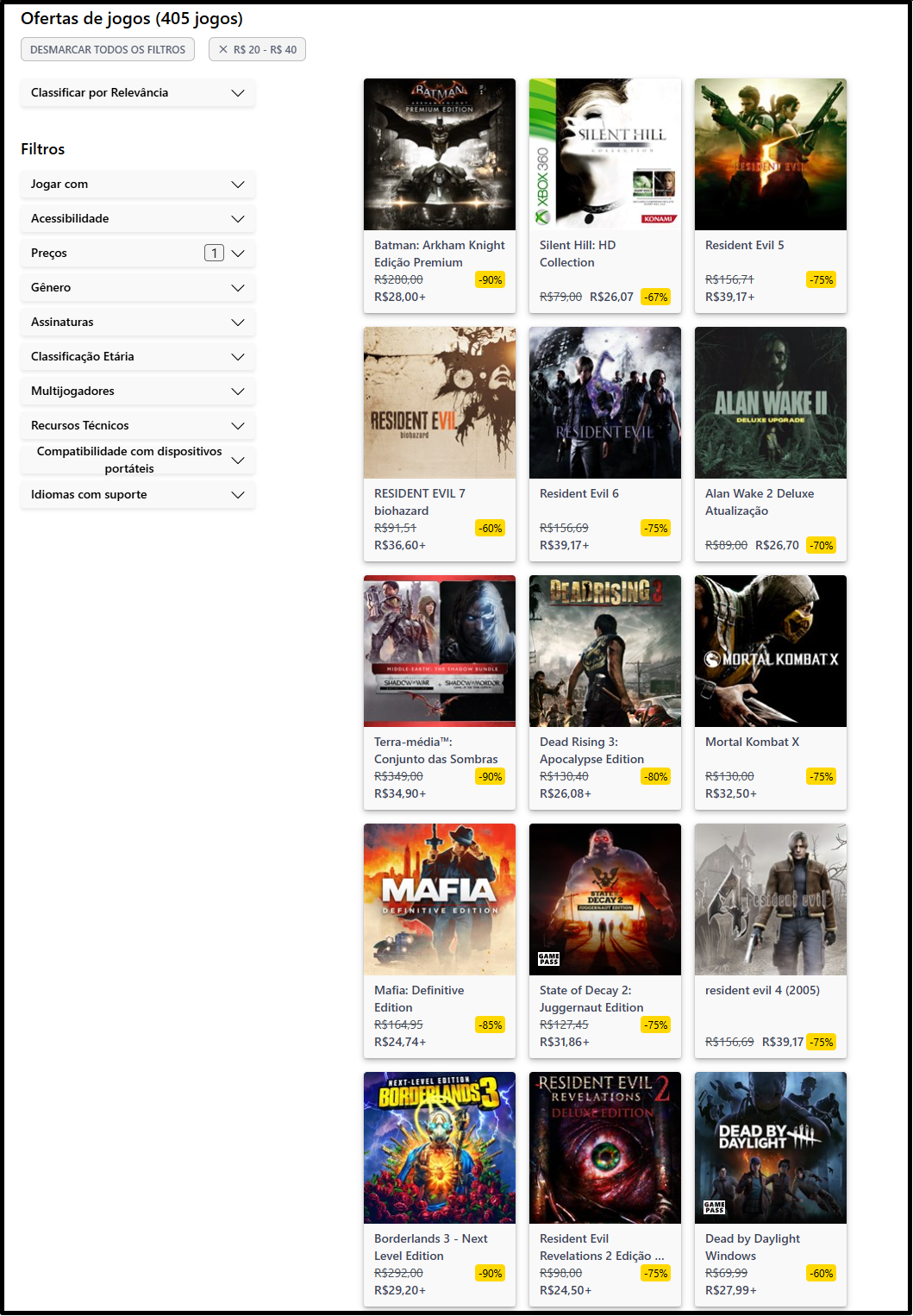Image resolution: width=913 pixels, height=1316 pixels.
Task: Expand the Multijogadores filter
Action: (138, 392)
